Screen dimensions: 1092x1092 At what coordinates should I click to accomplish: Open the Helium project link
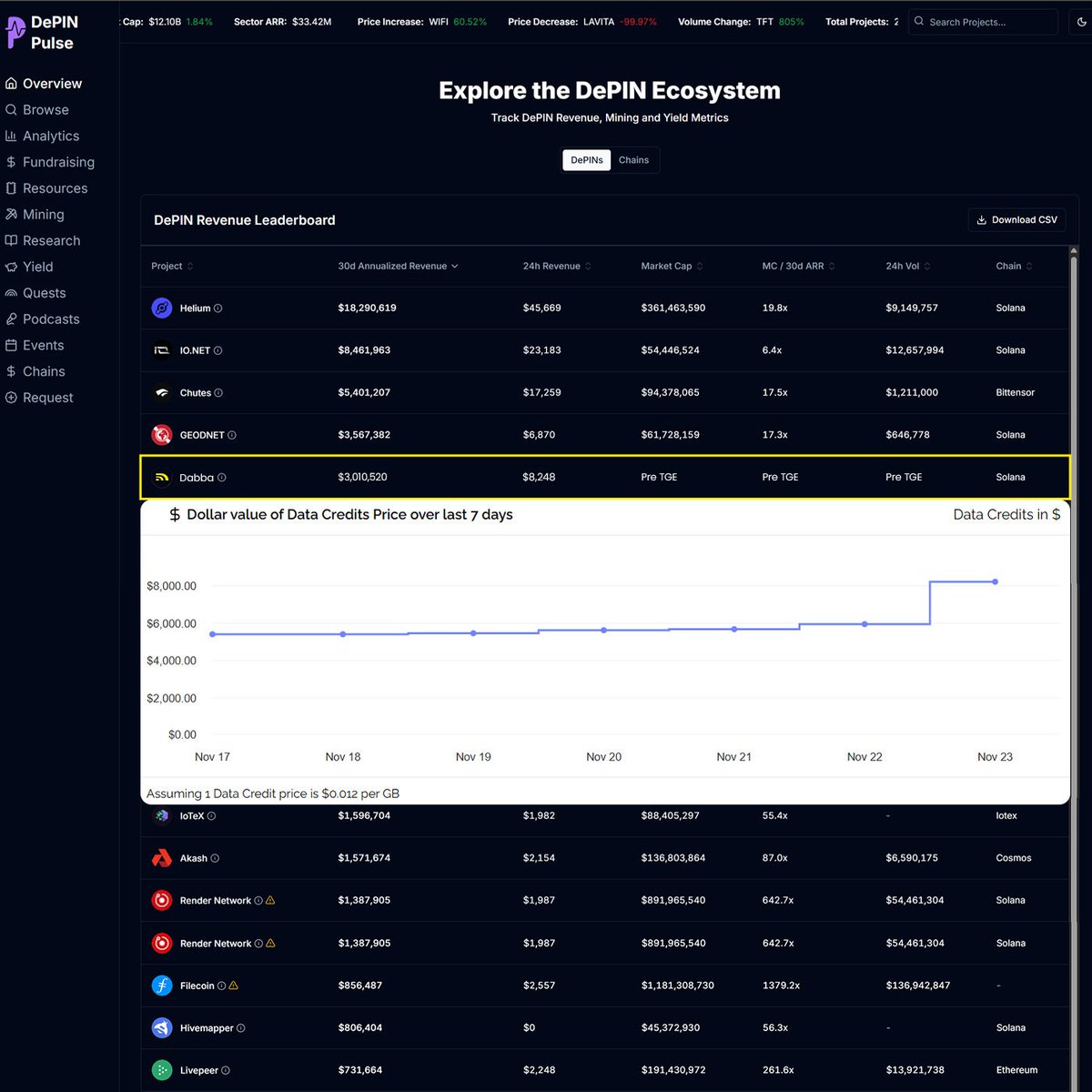pyautogui.click(x=195, y=308)
